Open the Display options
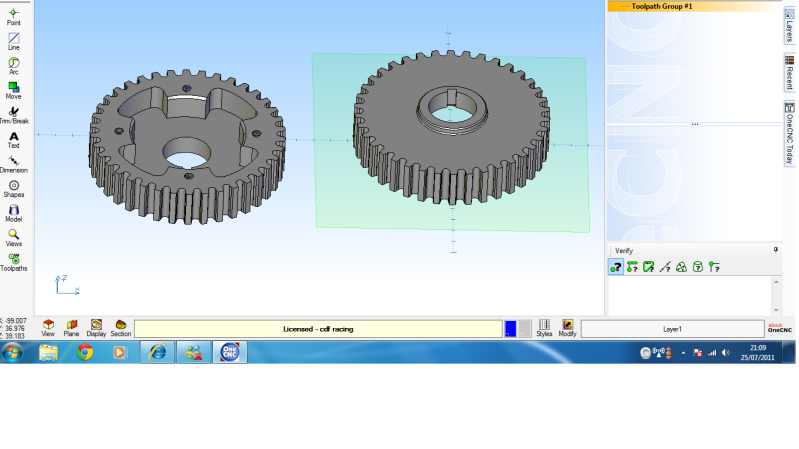Screen dimensions: 799x449 pos(96,328)
